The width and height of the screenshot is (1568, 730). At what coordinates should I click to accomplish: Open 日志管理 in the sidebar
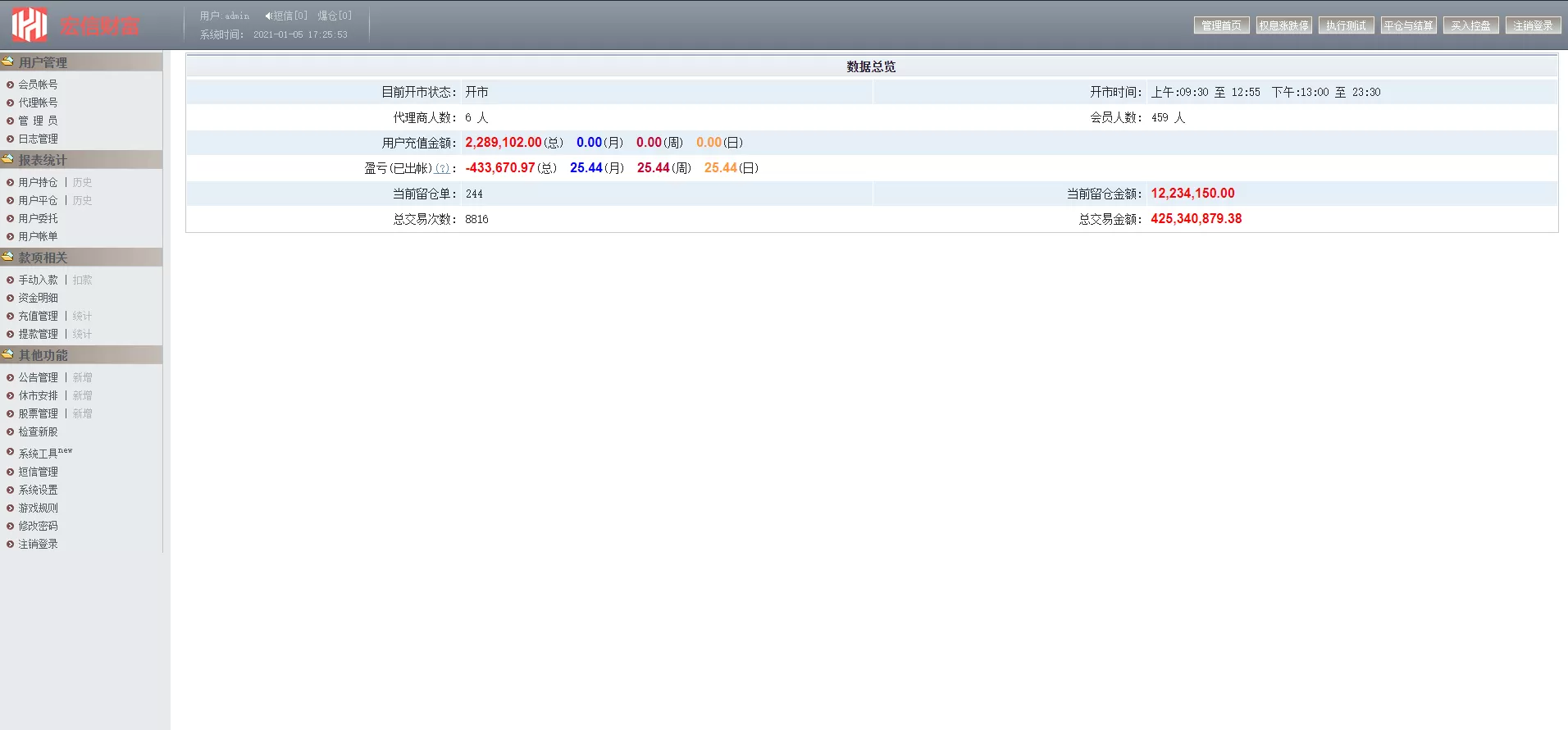[39, 139]
